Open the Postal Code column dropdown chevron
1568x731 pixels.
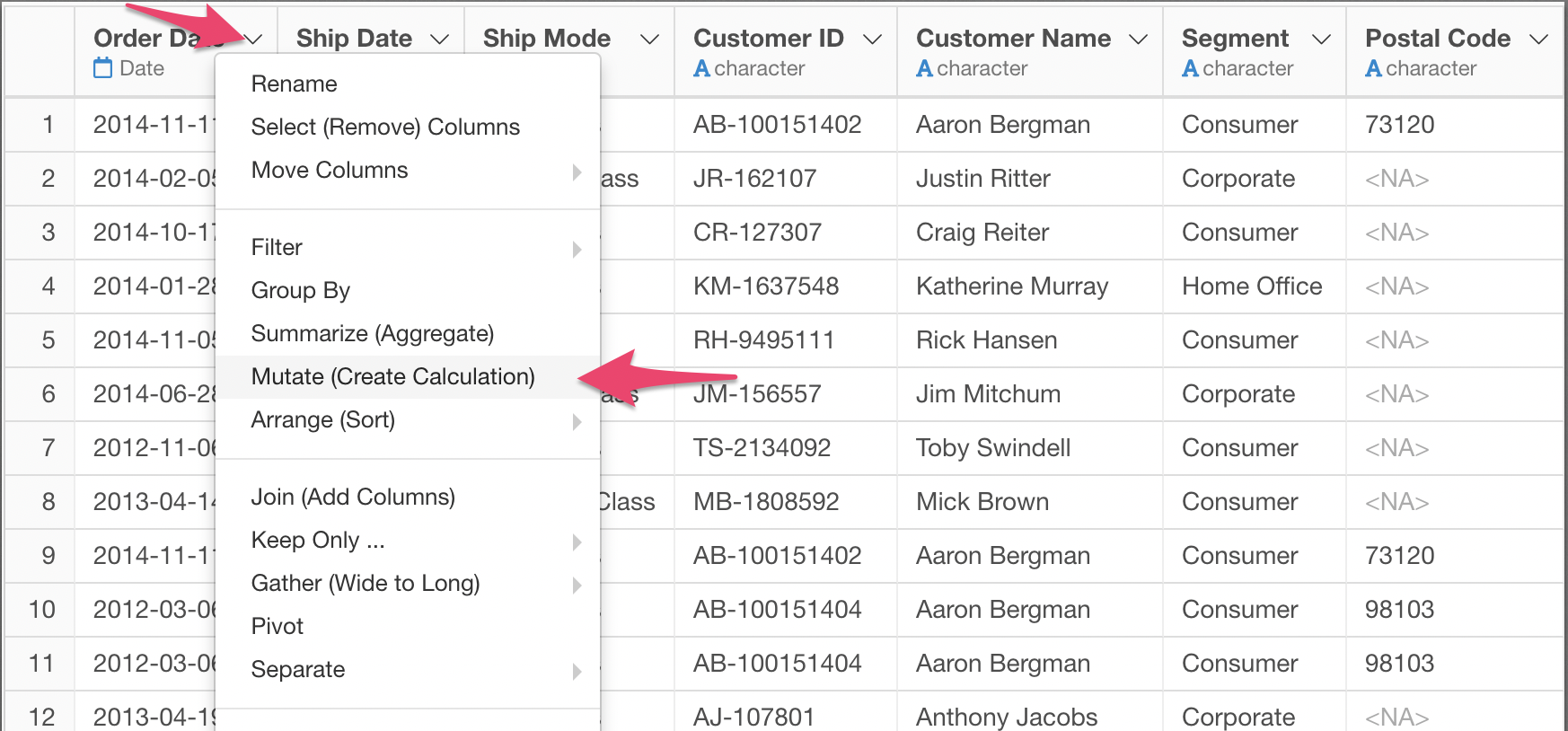pyautogui.click(x=1539, y=40)
